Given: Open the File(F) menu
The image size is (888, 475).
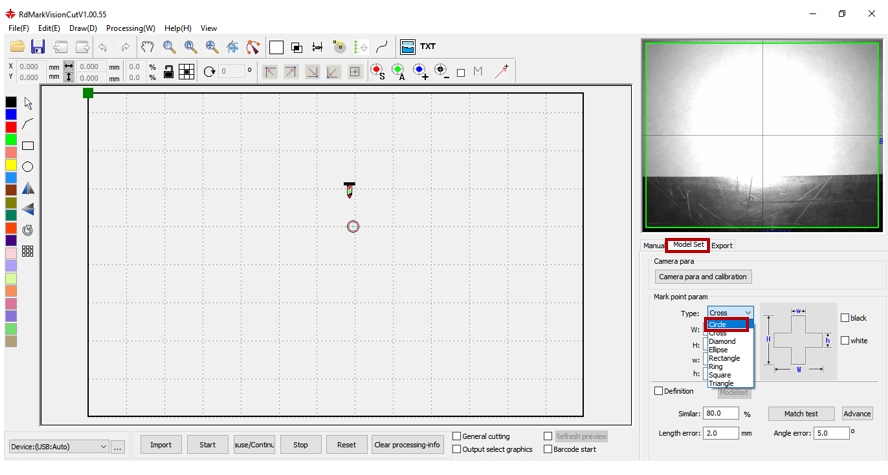Looking at the screenshot, I should tap(18, 28).
